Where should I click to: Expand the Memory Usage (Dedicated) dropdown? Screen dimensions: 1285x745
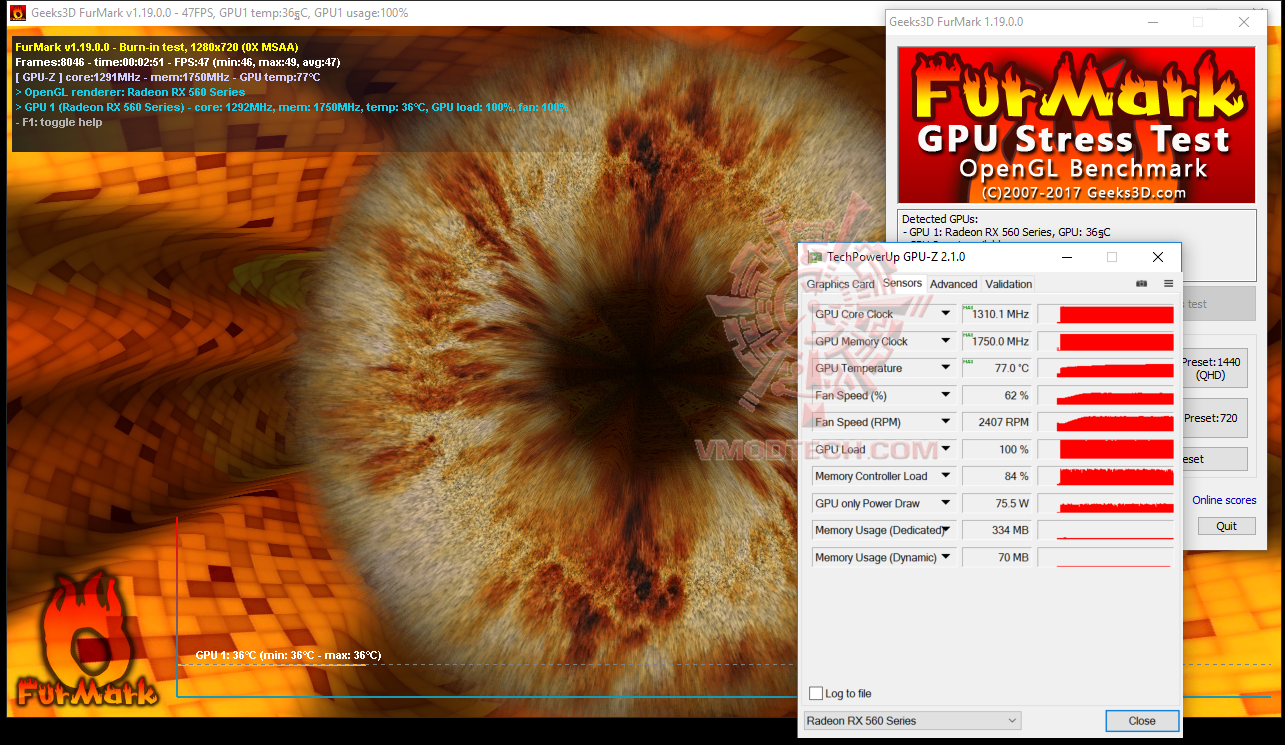(x=945, y=530)
